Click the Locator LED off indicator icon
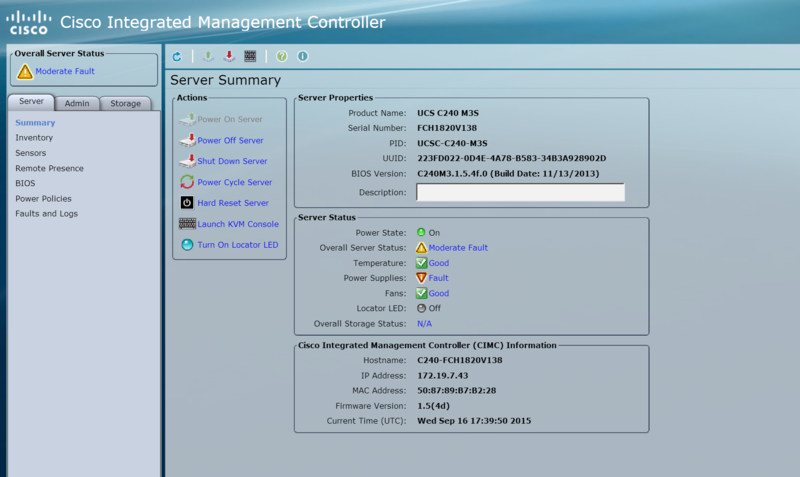 point(421,308)
